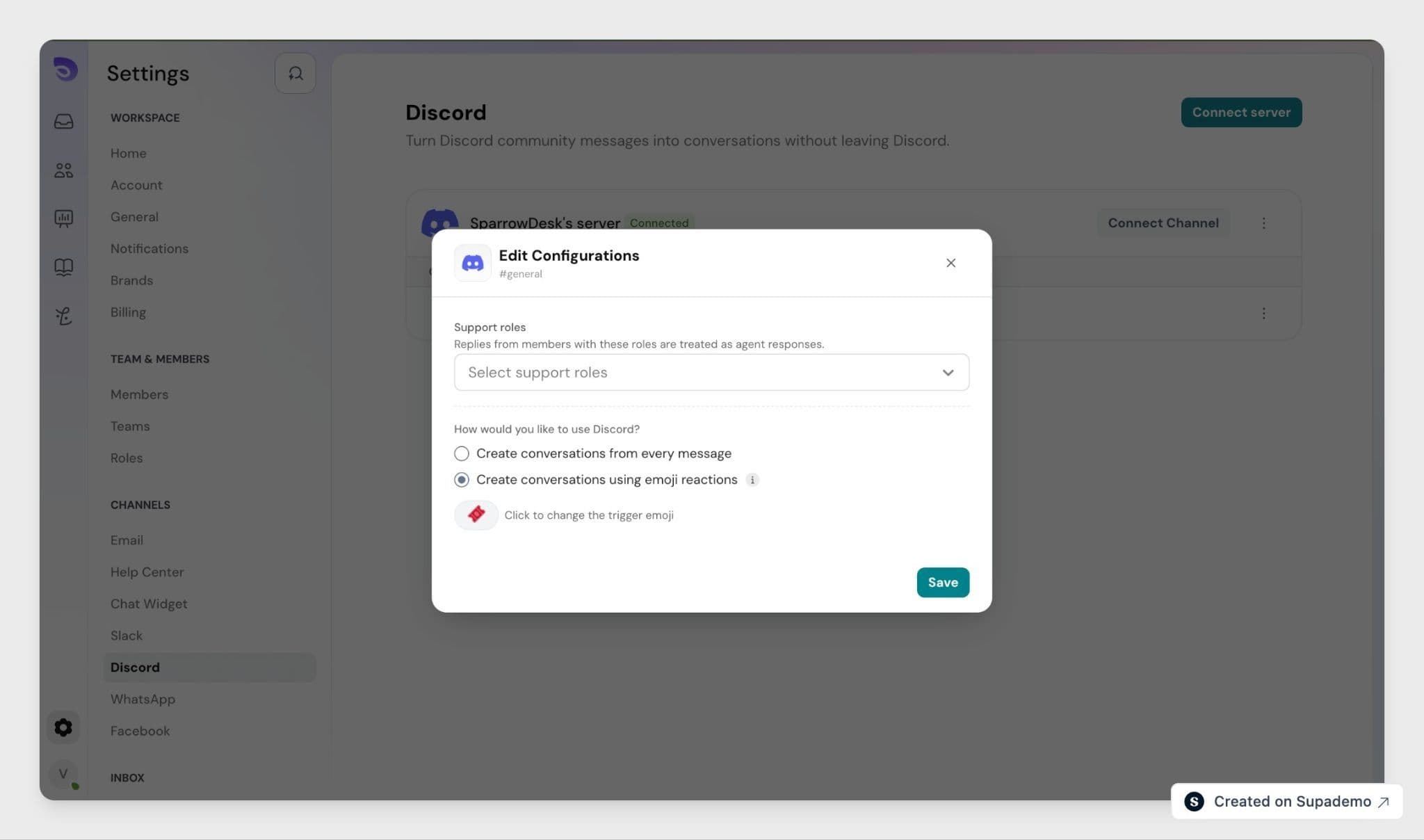
Task: Click the Connected status badge
Action: pos(659,223)
